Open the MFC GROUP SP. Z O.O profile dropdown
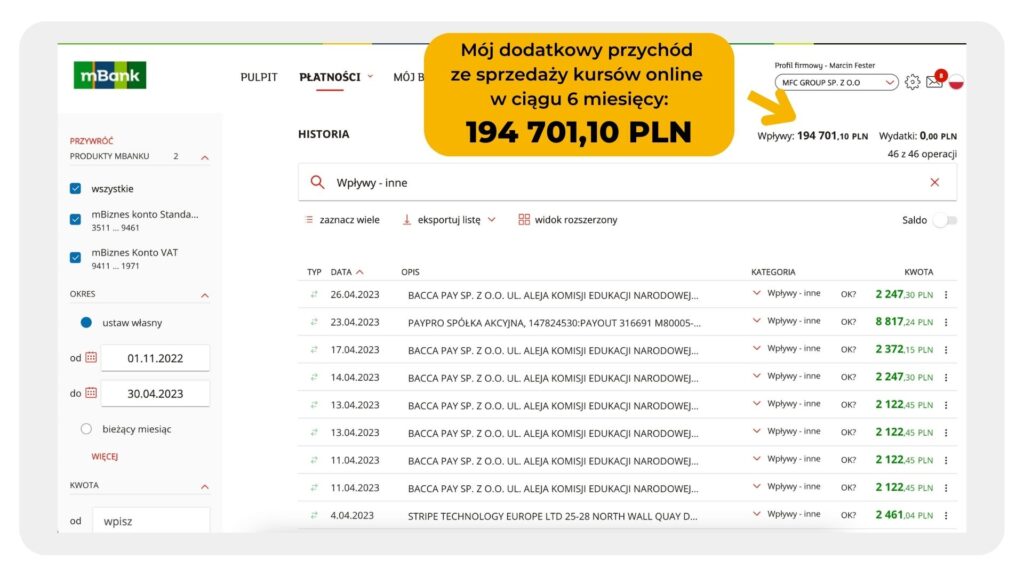The height and width of the screenshot is (576, 1024). point(837,82)
